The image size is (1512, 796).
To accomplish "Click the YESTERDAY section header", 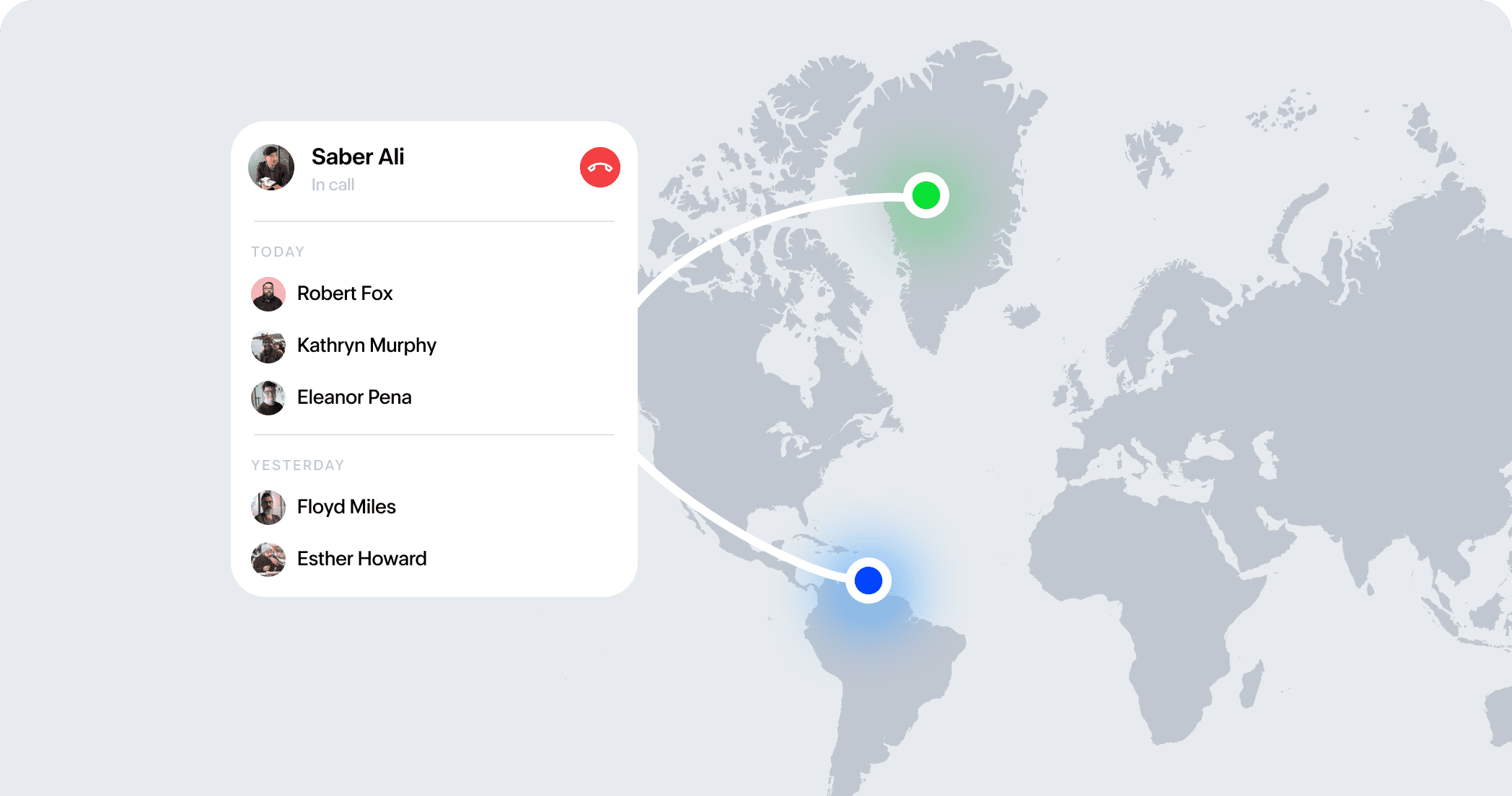I will tap(297, 465).
